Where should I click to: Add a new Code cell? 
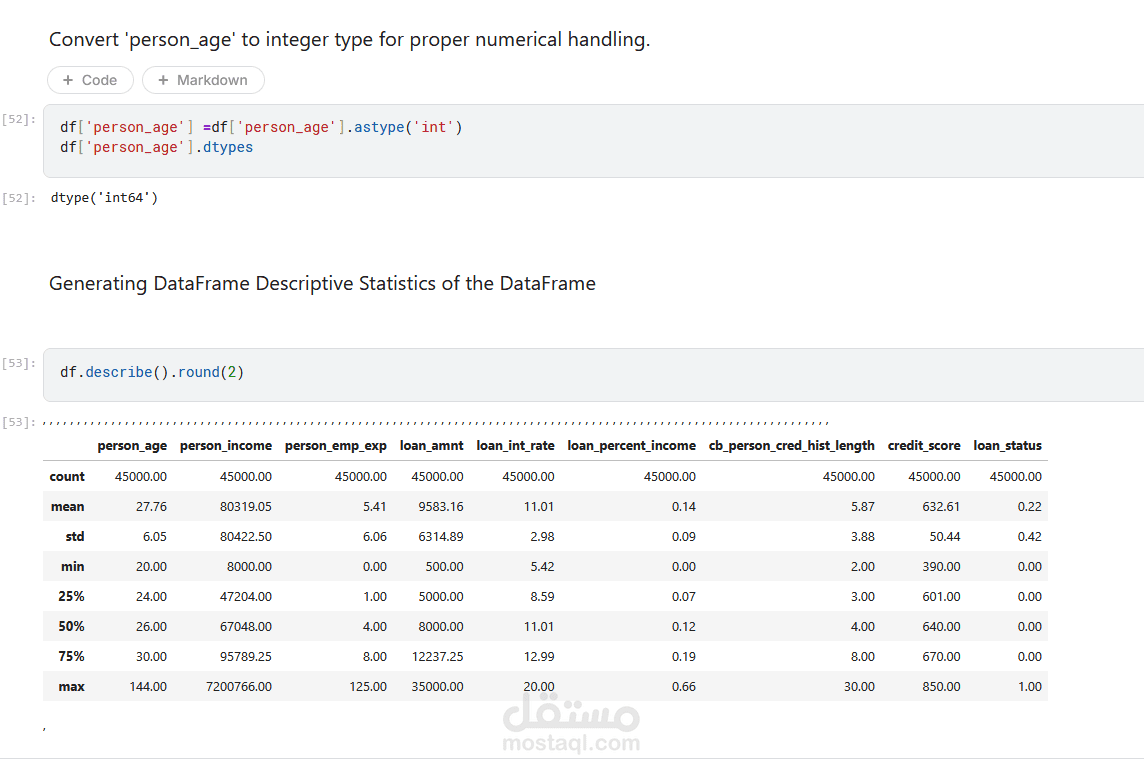pos(89,80)
